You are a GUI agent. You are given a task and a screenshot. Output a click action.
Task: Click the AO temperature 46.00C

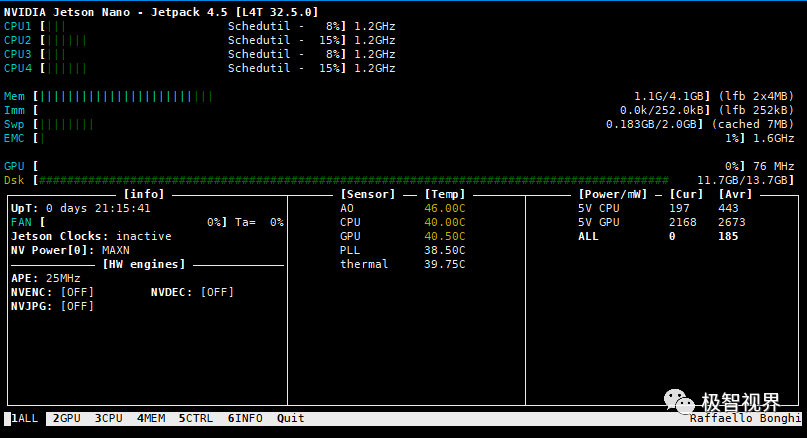coord(445,208)
